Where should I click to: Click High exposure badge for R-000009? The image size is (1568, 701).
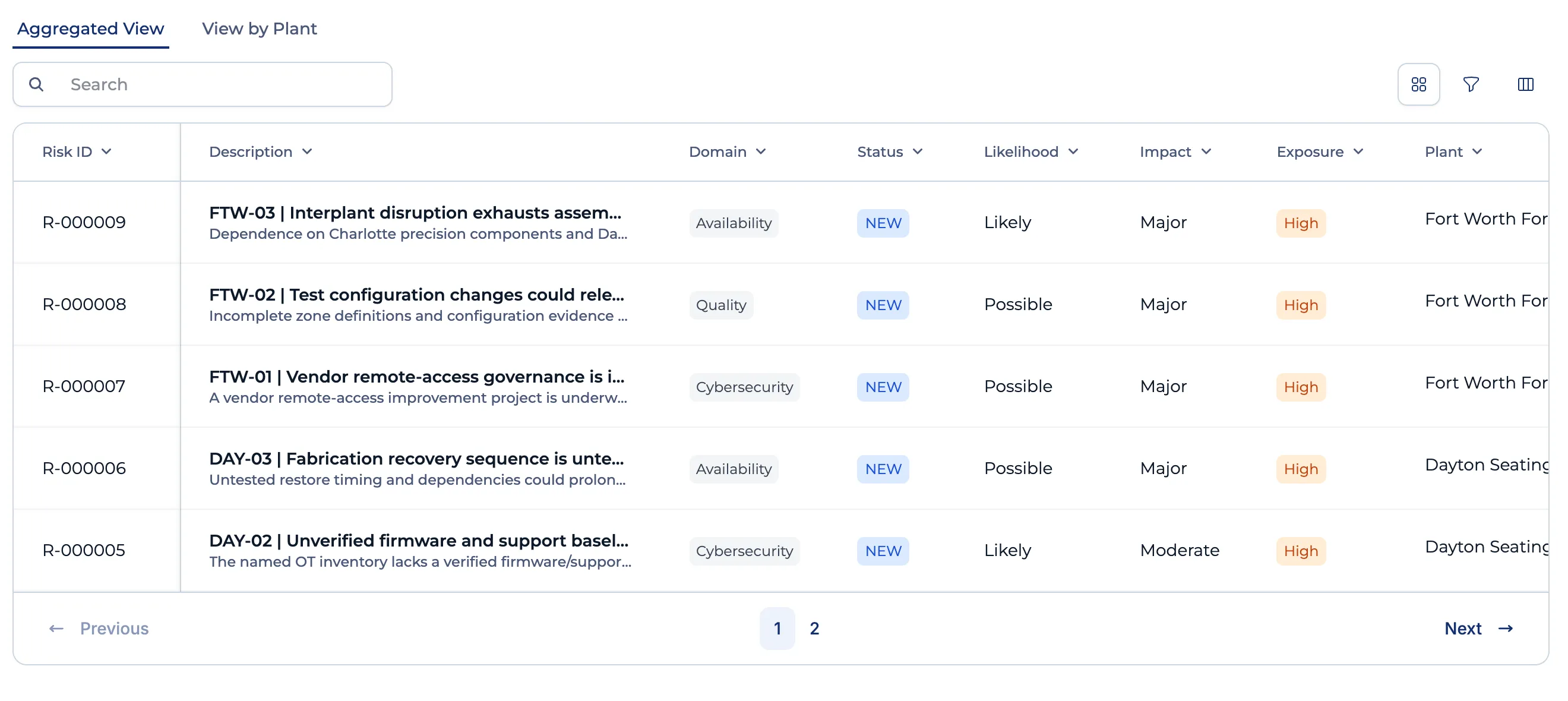tap(1301, 223)
